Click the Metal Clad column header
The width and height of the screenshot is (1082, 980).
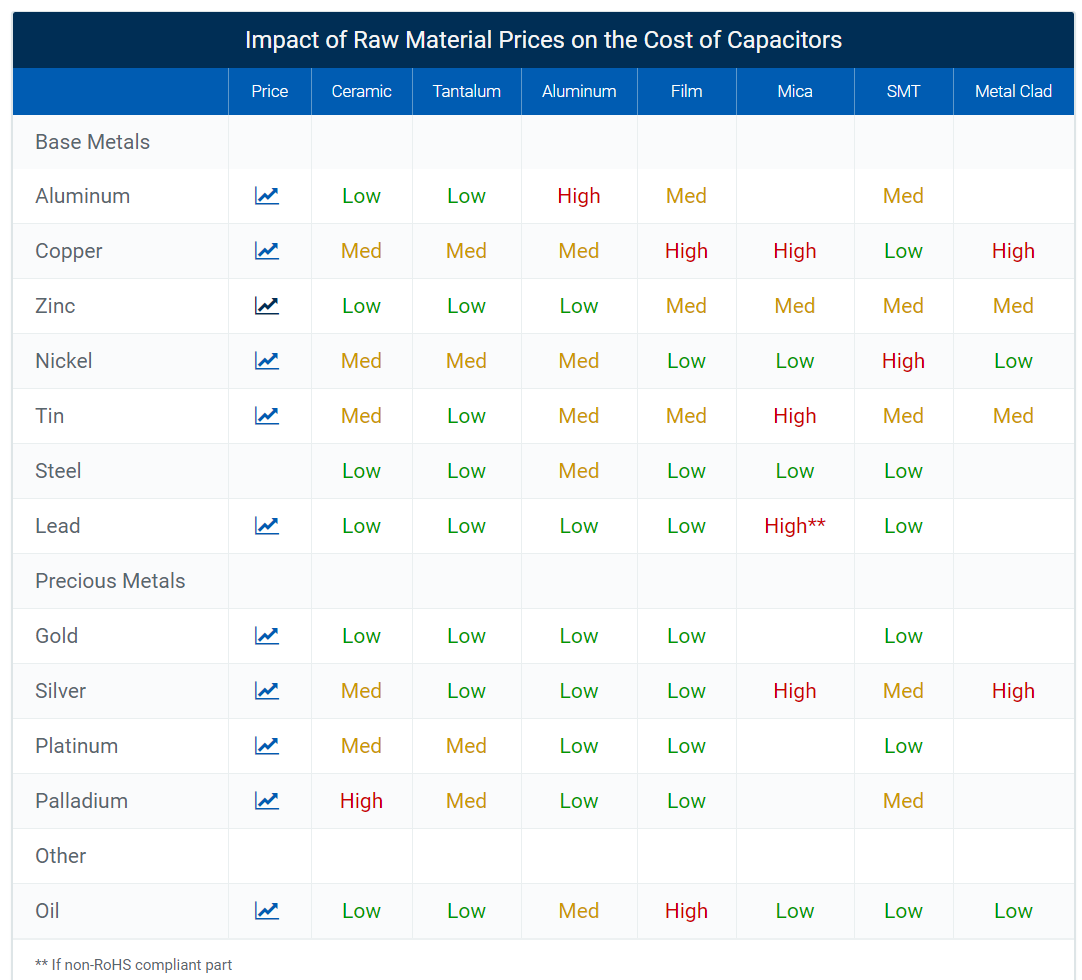(1013, 91)
